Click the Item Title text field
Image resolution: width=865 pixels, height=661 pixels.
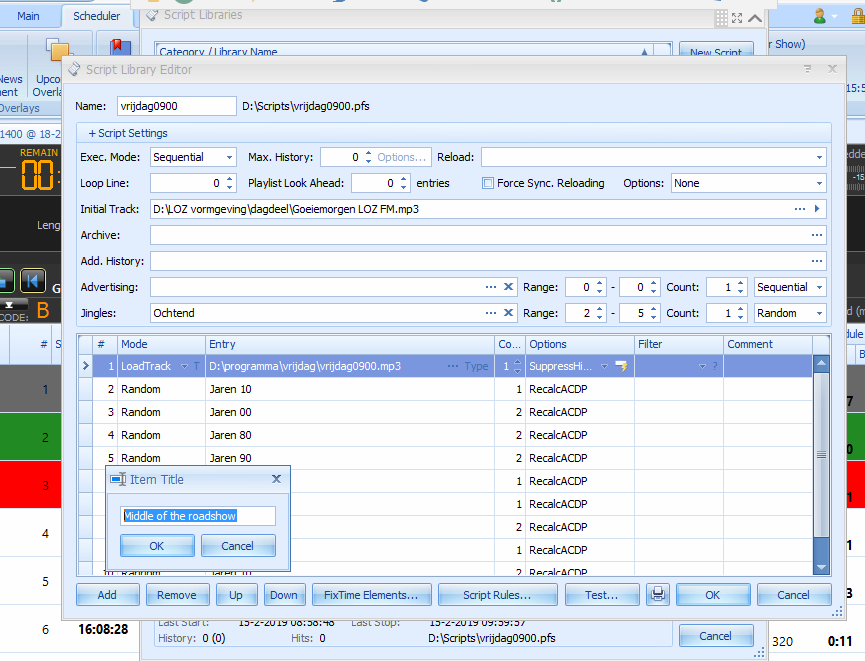coord(198,516)
